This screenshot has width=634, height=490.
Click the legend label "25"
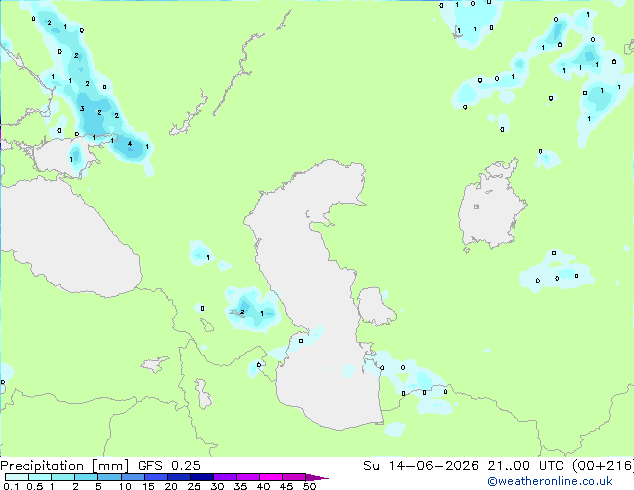pyautogui.click(x=194, y=486)
